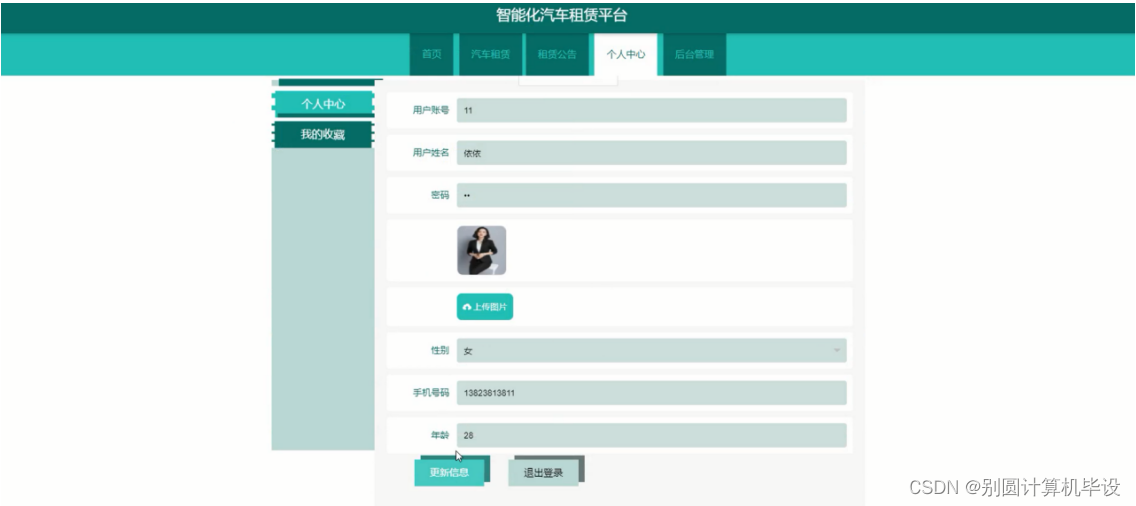
Task: Click the 更新信息 button
Action: 449,473
